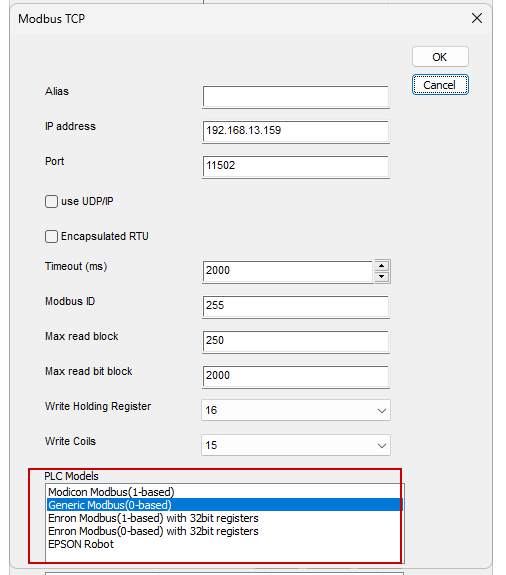The width and height of the screenshot is (506, 575).
Task: Edit the Port field value 11502
Action: click(x=296, y=166)
